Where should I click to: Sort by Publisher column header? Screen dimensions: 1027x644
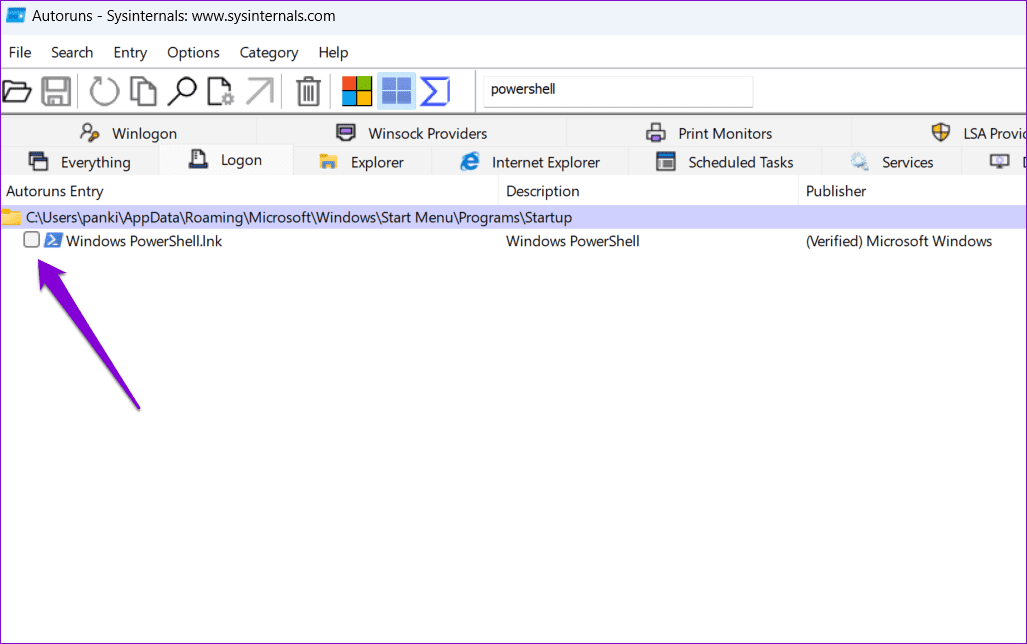912,191
